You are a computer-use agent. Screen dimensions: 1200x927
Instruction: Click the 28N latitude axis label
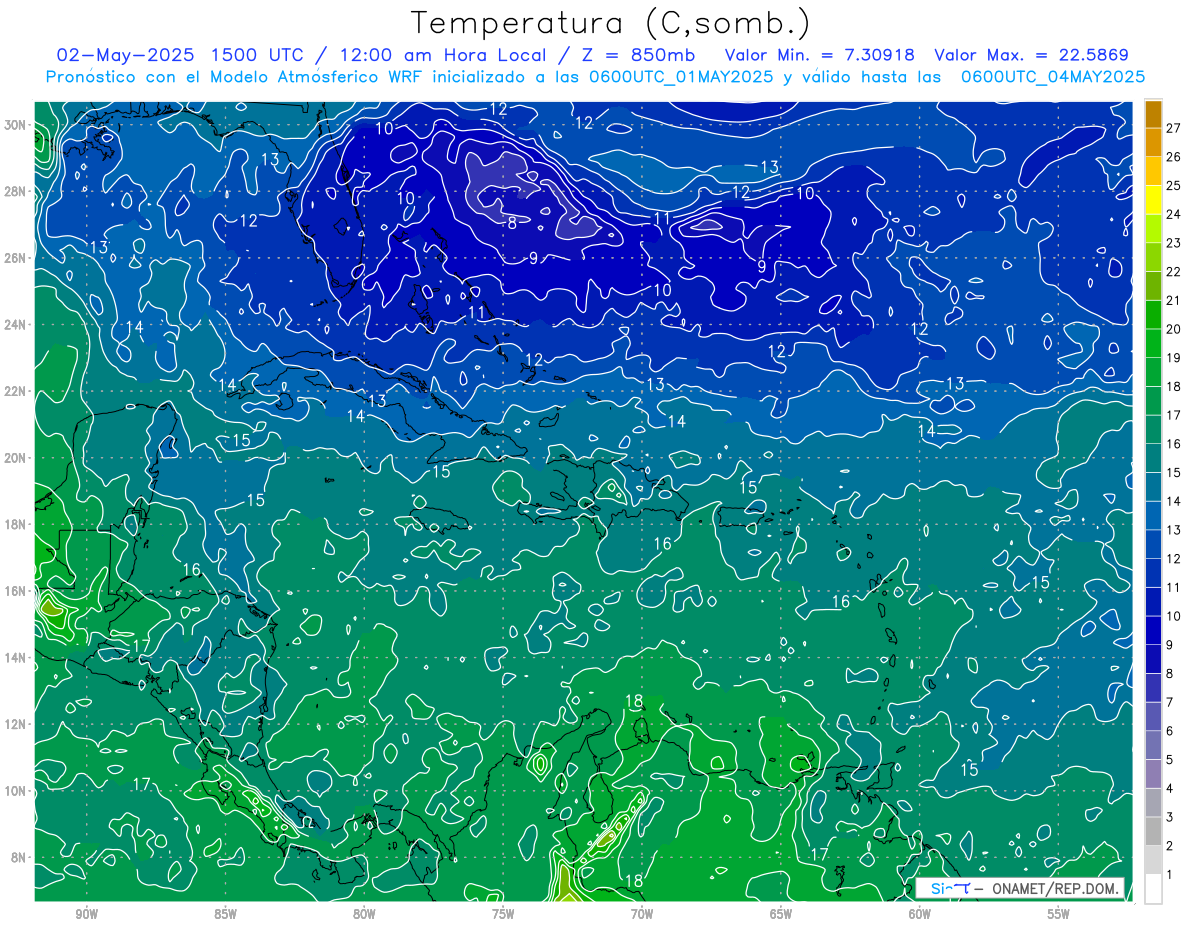click(15, 191)
